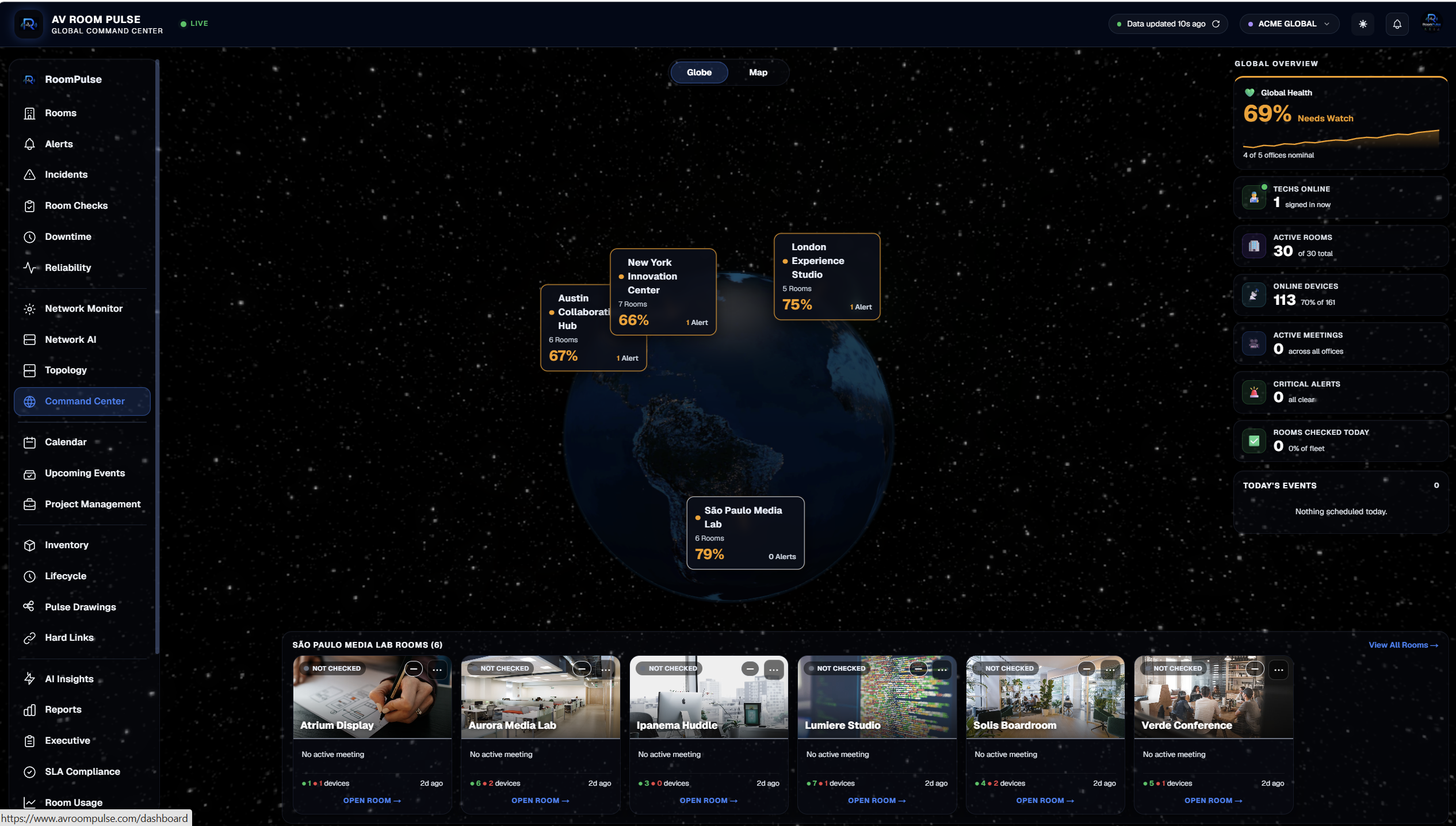Click the Global Health 69% card
This screenshot has width=1456, height=826.
click(x=1340, y=123)
